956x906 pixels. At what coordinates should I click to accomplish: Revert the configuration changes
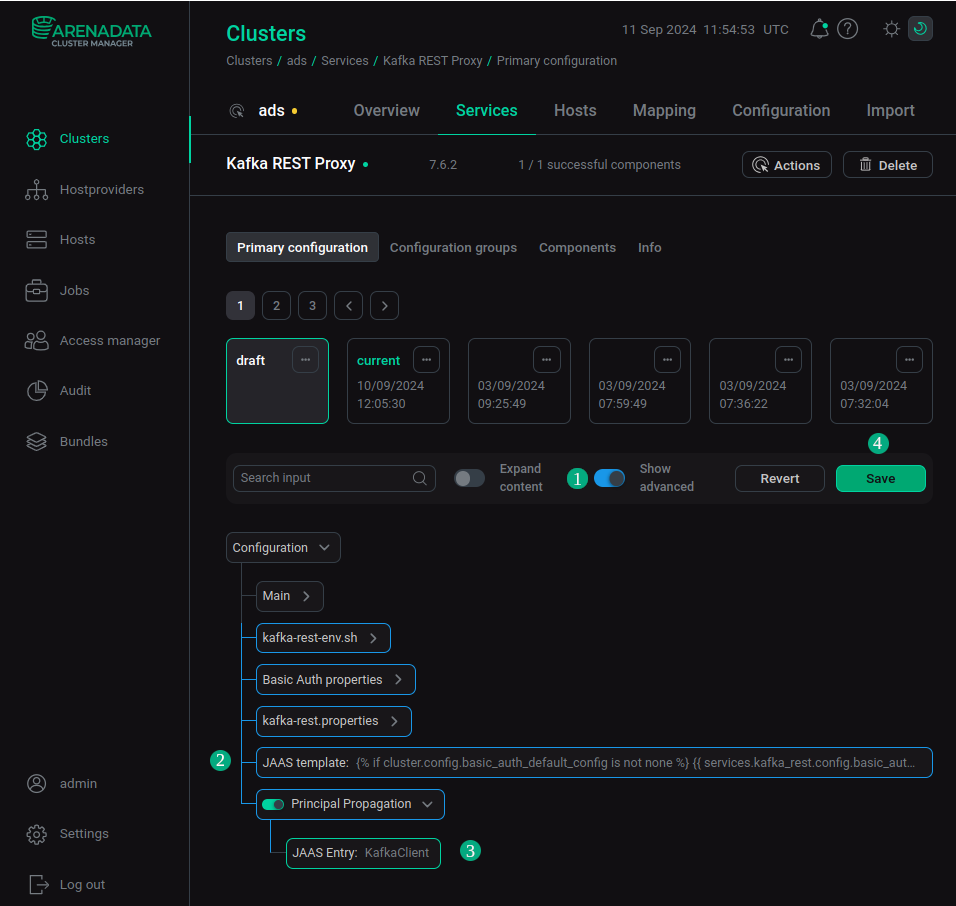(779, 479)
